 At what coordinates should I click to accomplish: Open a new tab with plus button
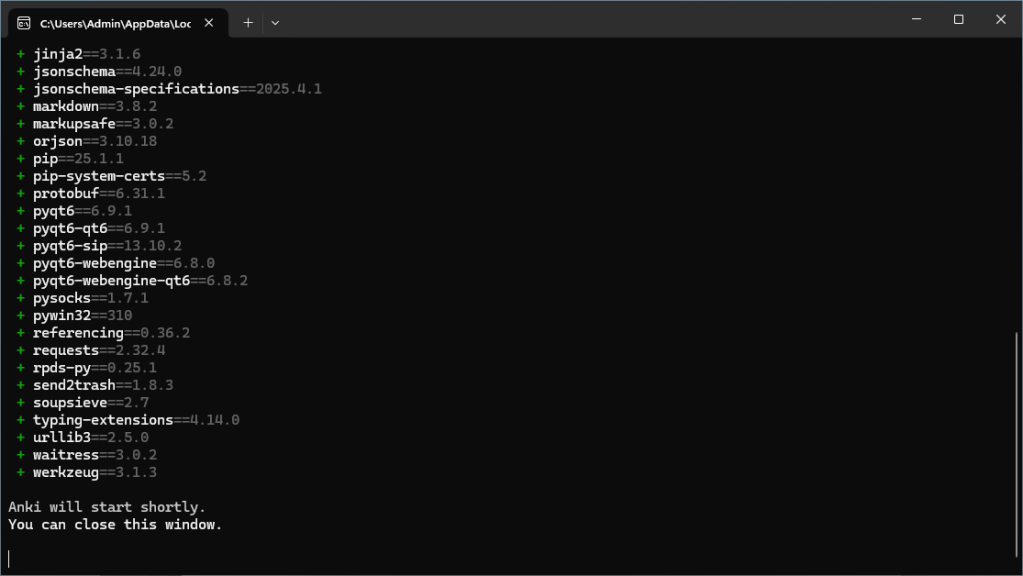(x=248, y=22)
